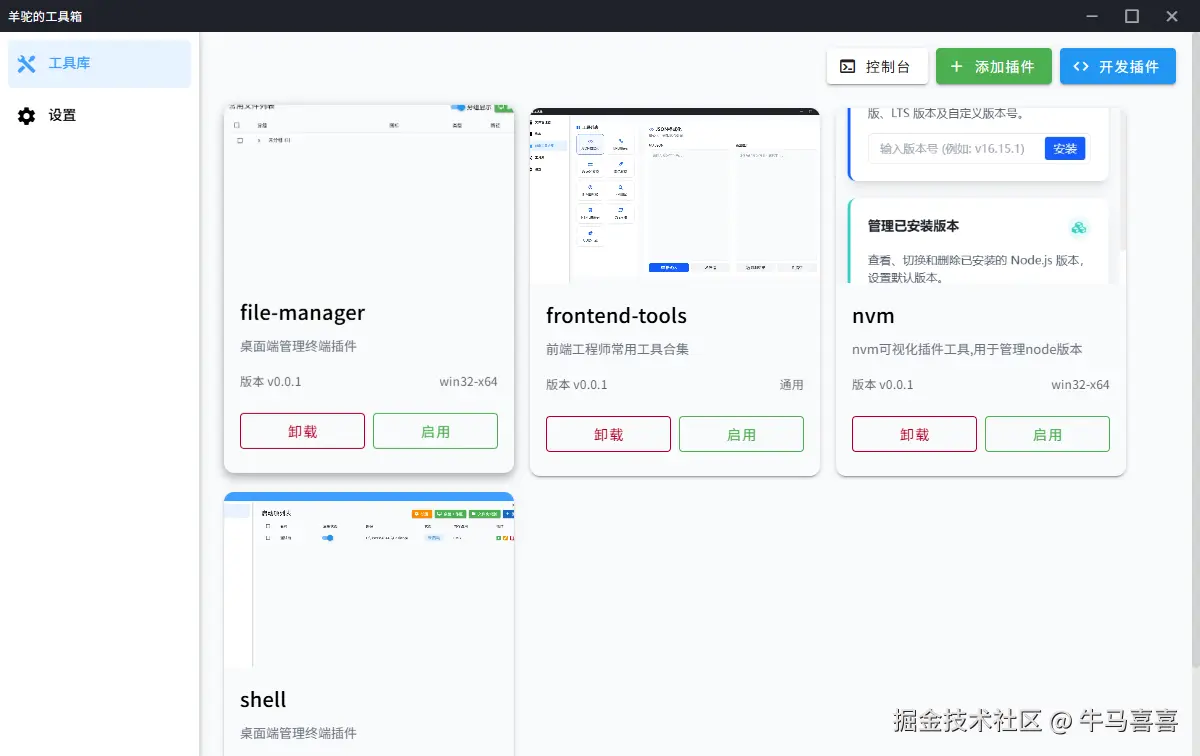Screen dimensions: 1200x756
Task: Enable the frontend-tools plugin
Action: [x=741, y=434]
